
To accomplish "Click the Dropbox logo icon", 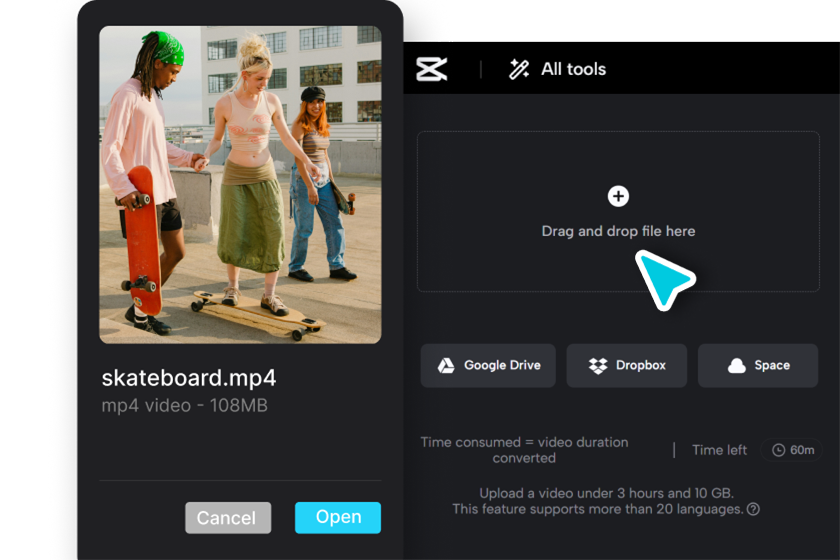I will pyautogui.click(x=598, y=365).
